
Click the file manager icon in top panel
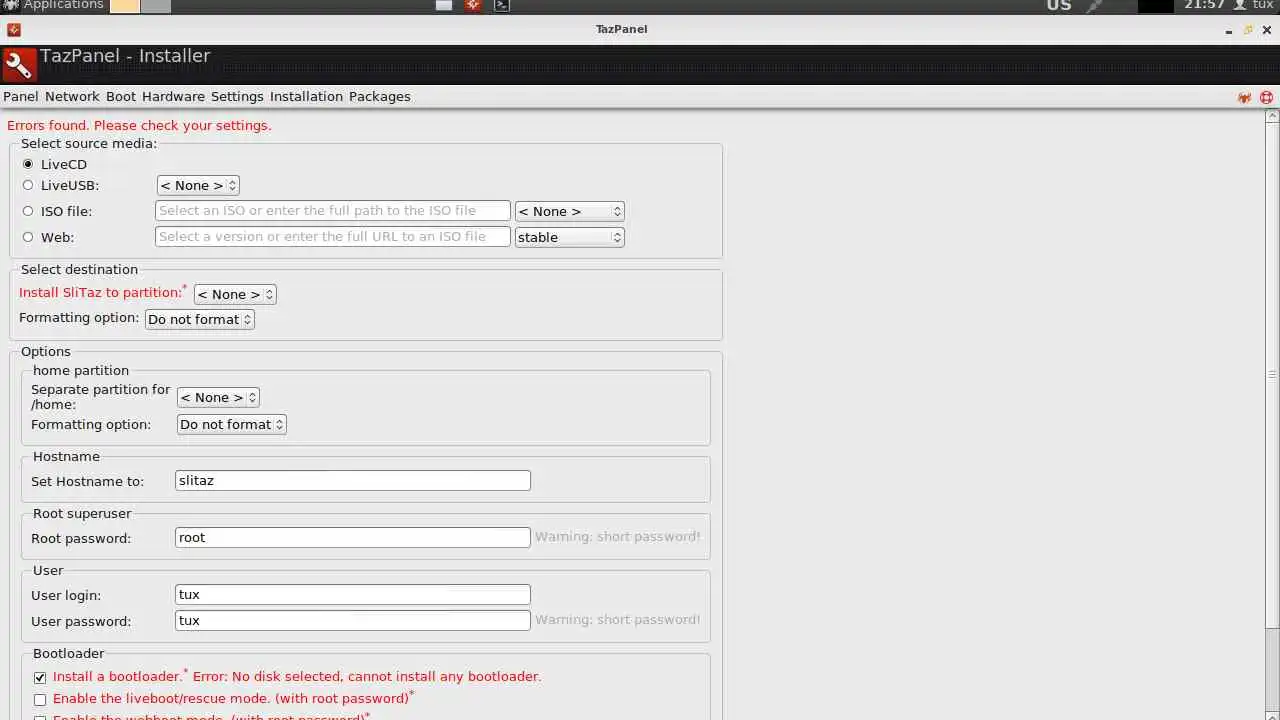tap(445, 5)
